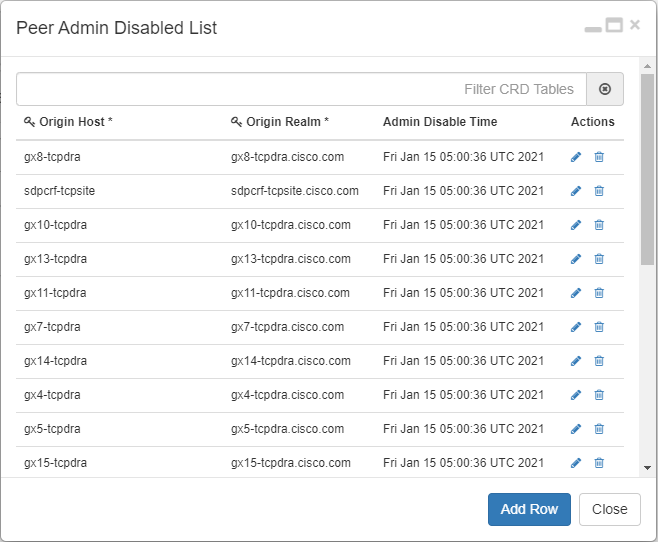Delete the gx7-tcpdra peer row

coord(599,327)
